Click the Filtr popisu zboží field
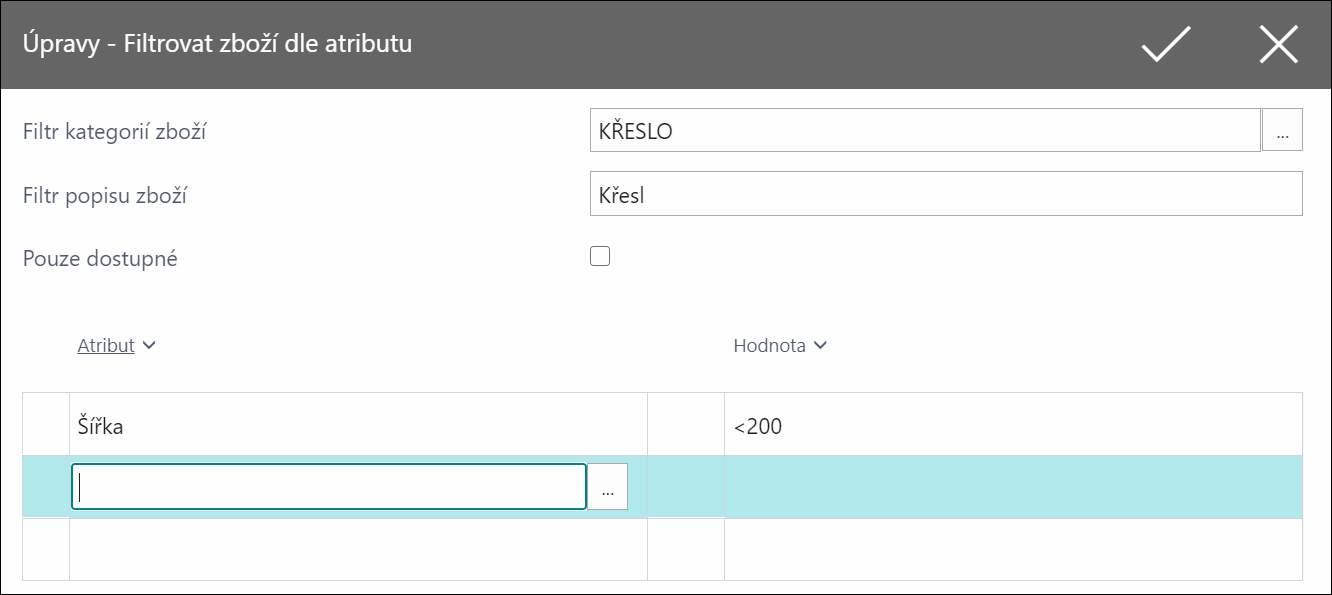Screen dimensions: 1332x595 click(x=946, y=194)
